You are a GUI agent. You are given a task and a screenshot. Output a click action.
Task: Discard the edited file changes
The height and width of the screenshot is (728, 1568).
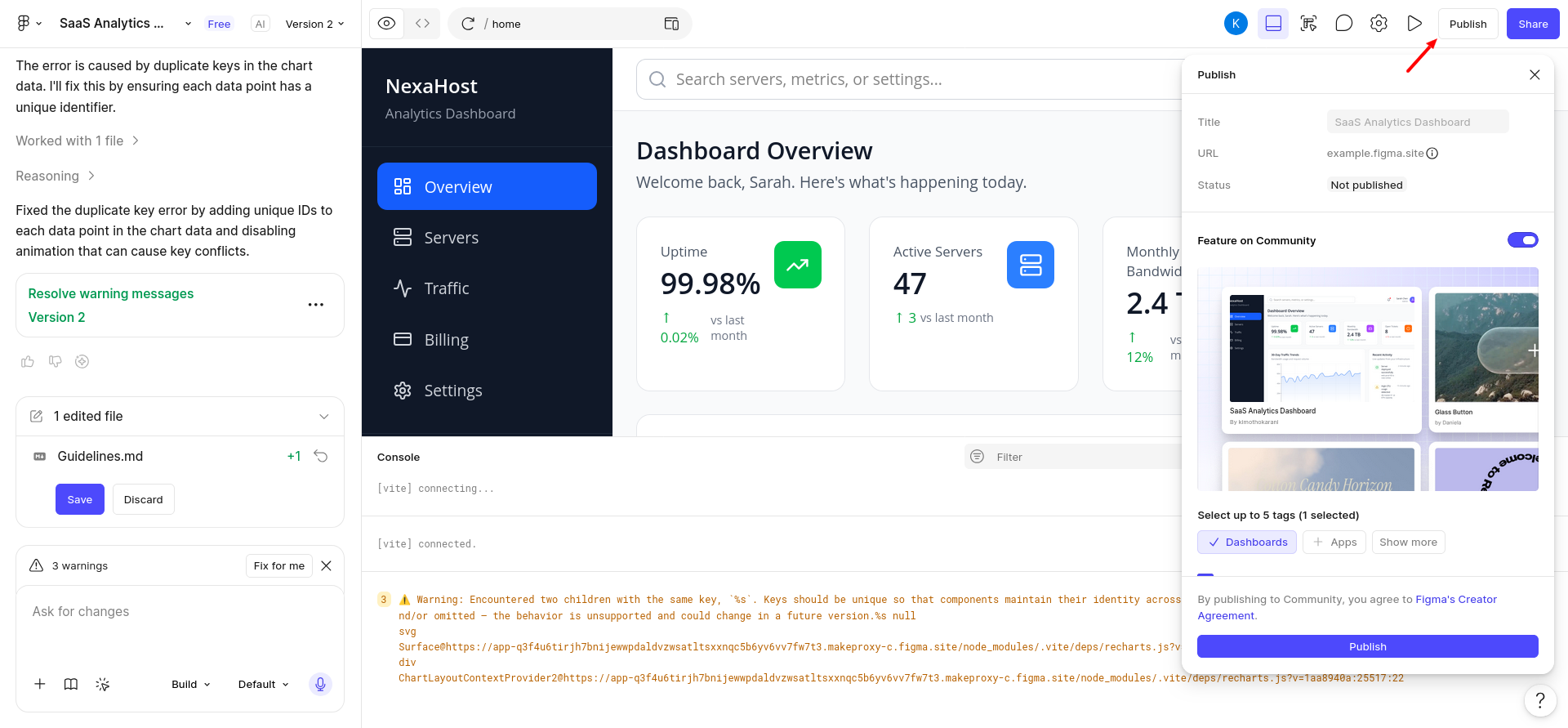[144, 499]
